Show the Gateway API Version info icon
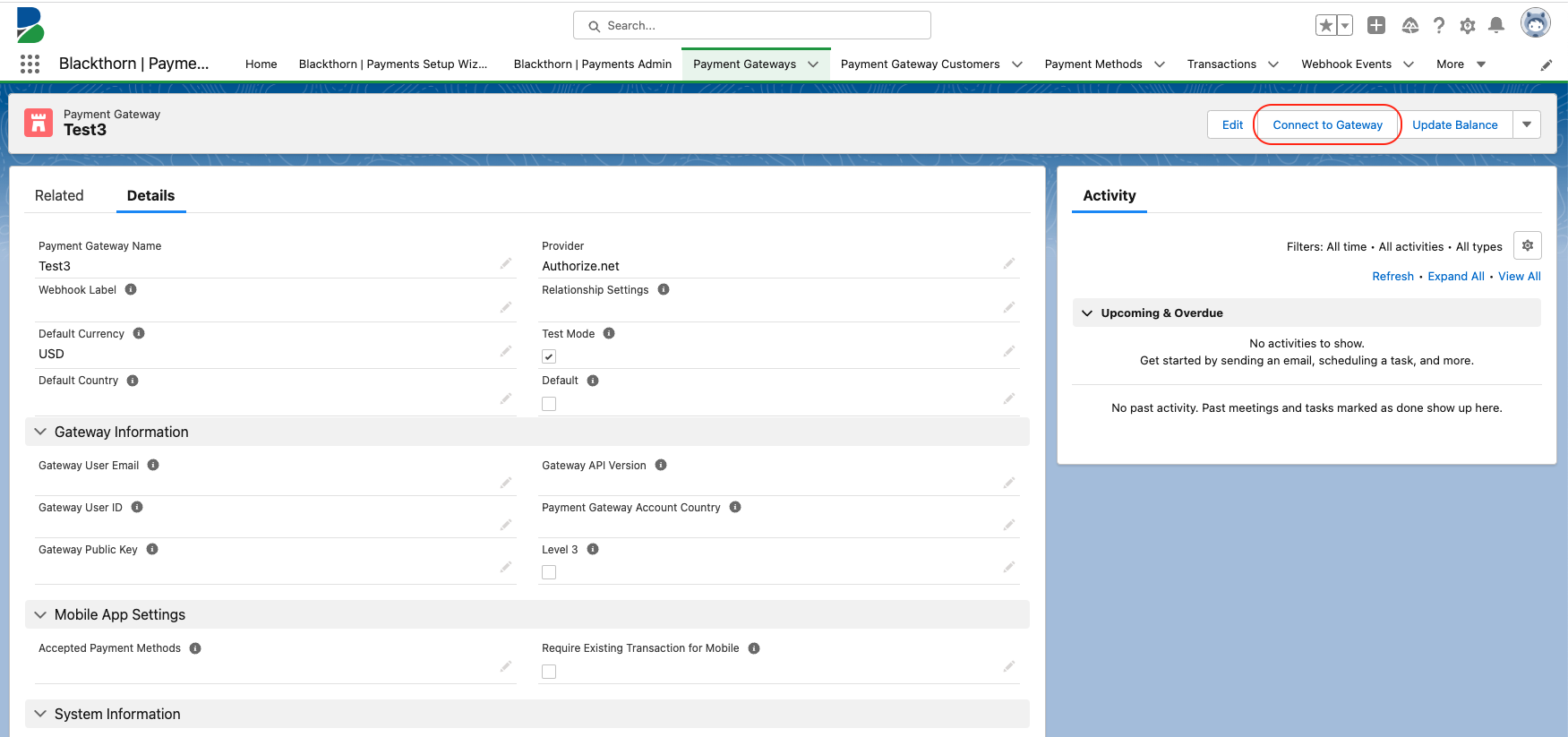The width and height of the screenshot is (1568, 737). [x=661, y=465]
